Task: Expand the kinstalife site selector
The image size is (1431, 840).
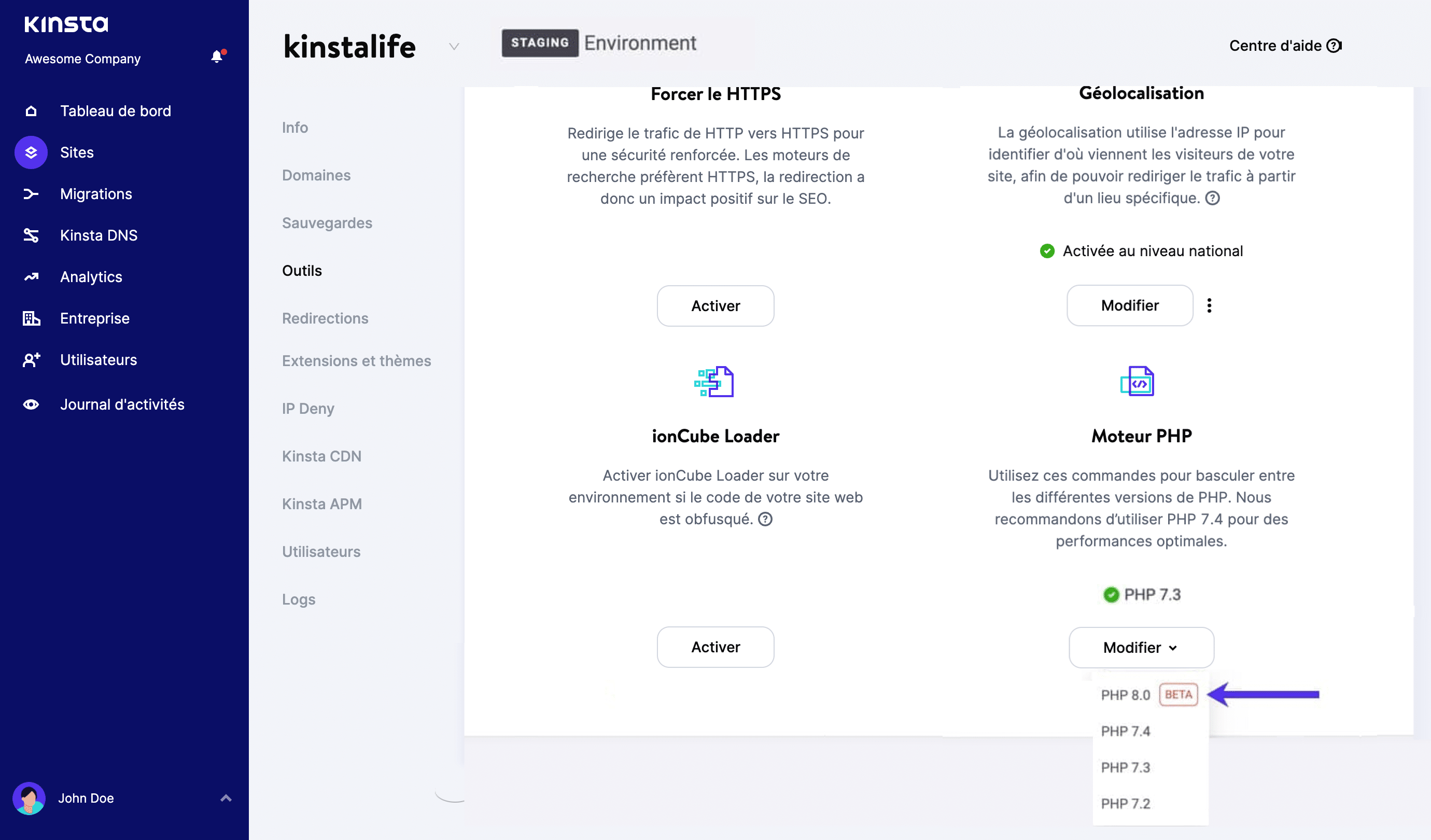Action: (x=453, y=47)
